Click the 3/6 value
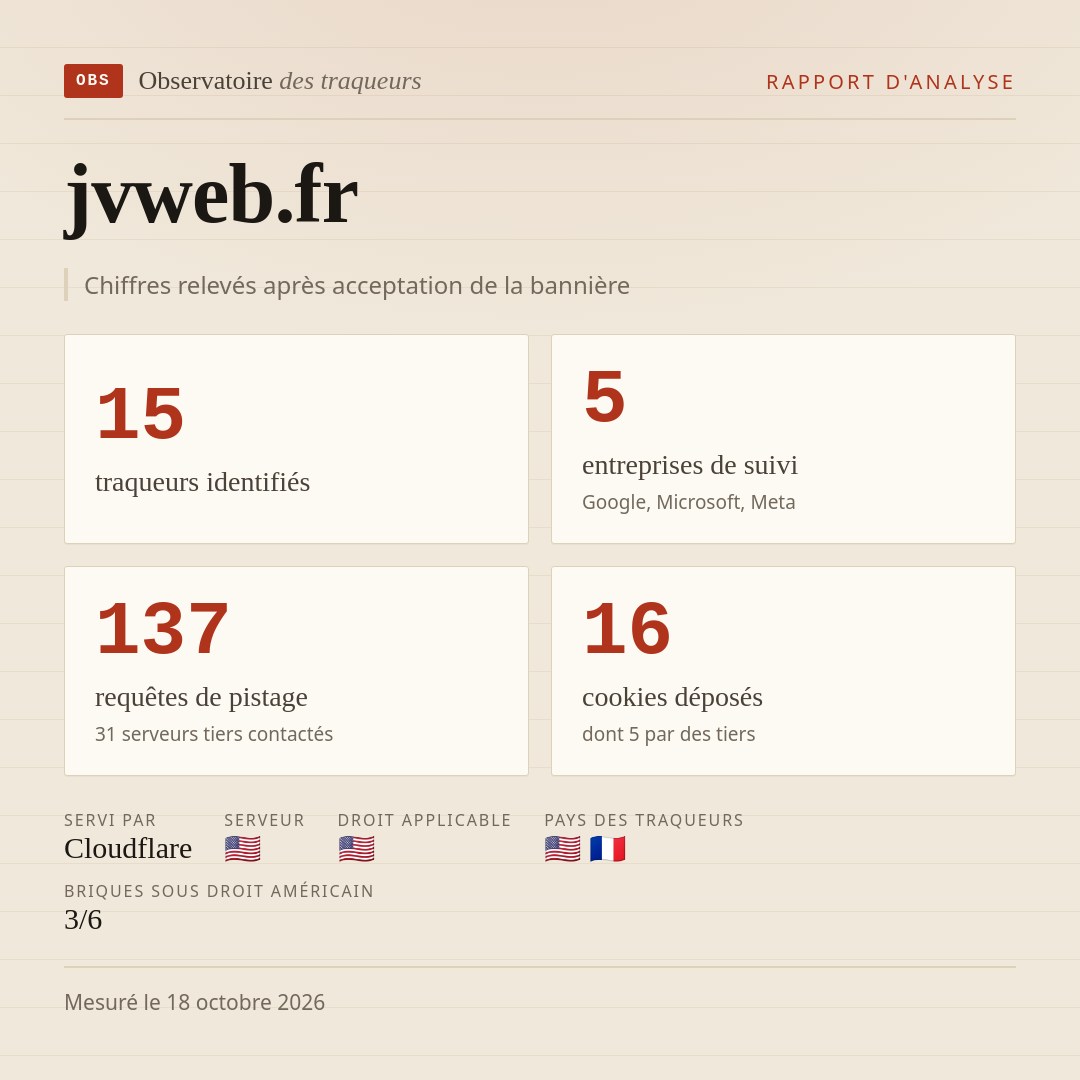 click(x=83, y=920)
